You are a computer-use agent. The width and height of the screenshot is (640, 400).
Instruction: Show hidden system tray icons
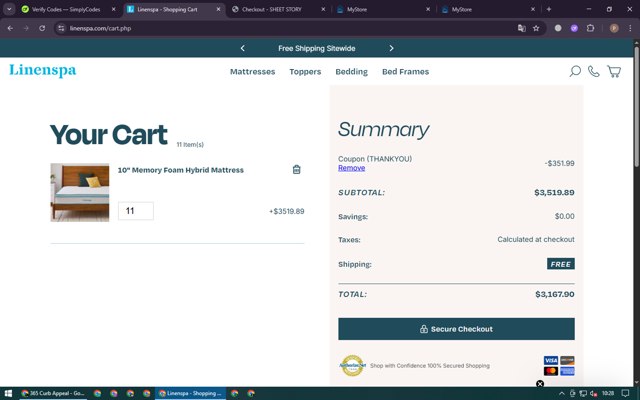click(562, 393)
